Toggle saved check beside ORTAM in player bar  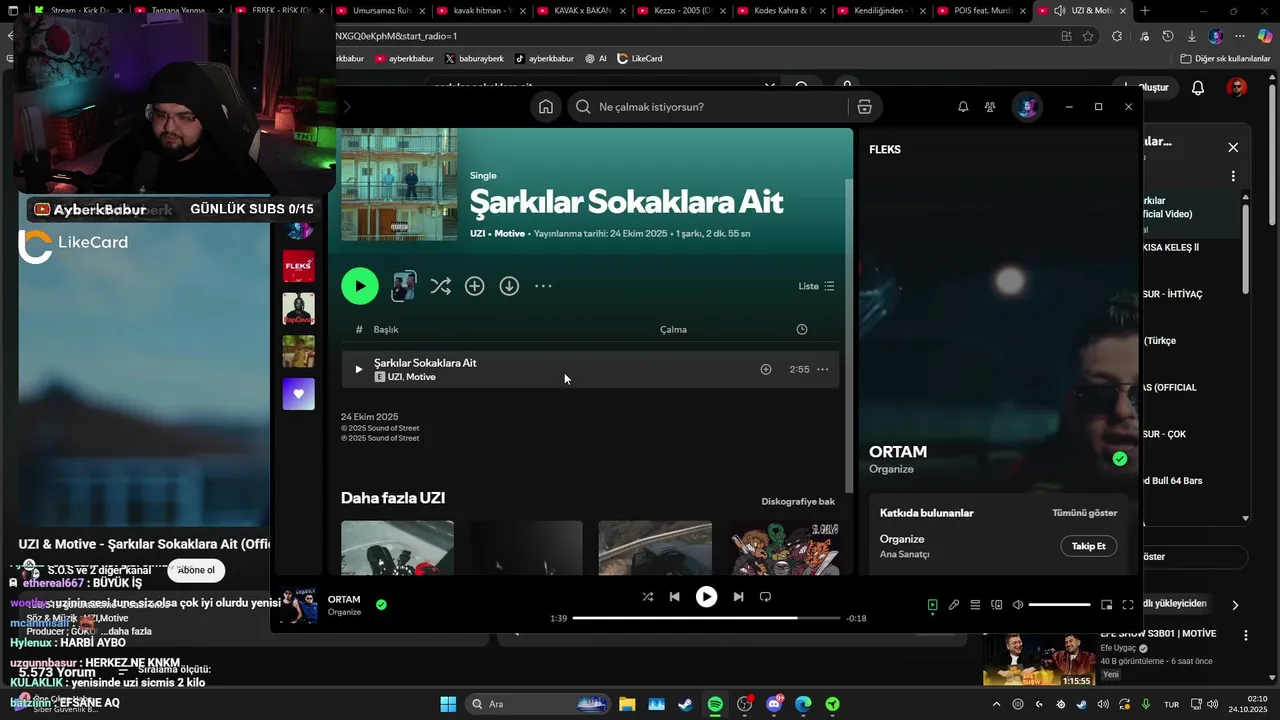pyautogui.click(x=381, y=604)
